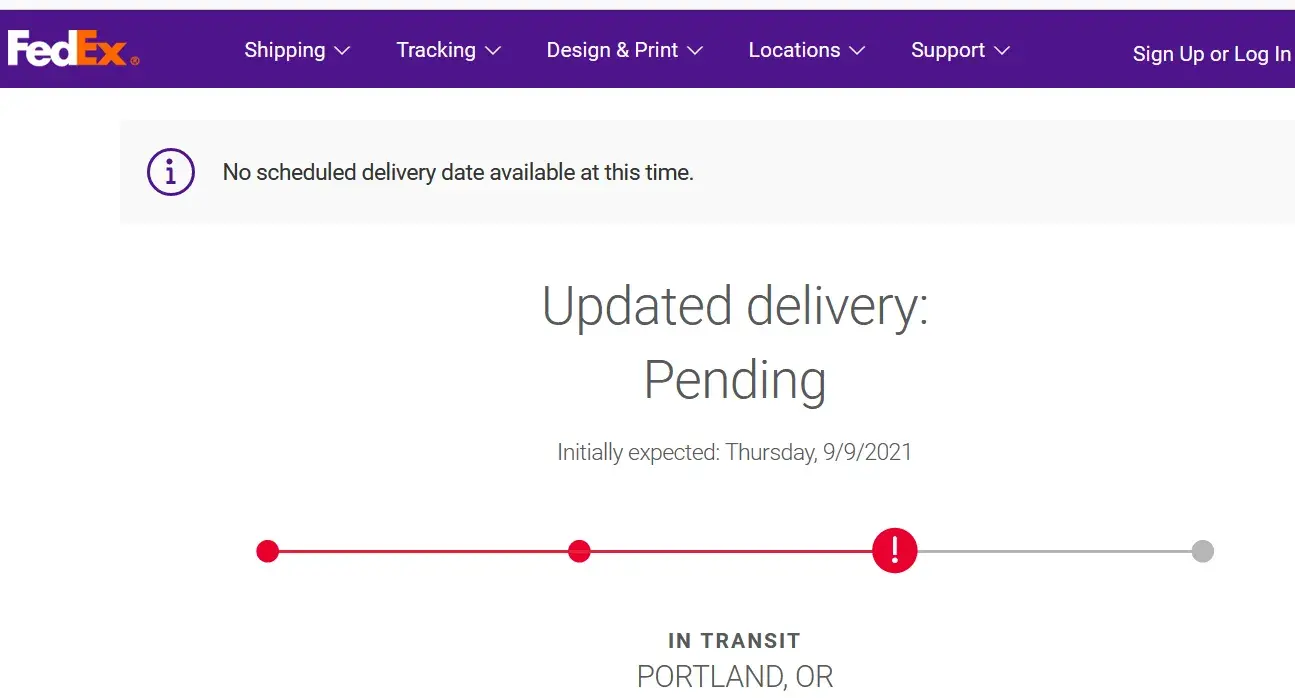Open the Shipping menu
1295x698 pixels.
[x=285, y=50]
